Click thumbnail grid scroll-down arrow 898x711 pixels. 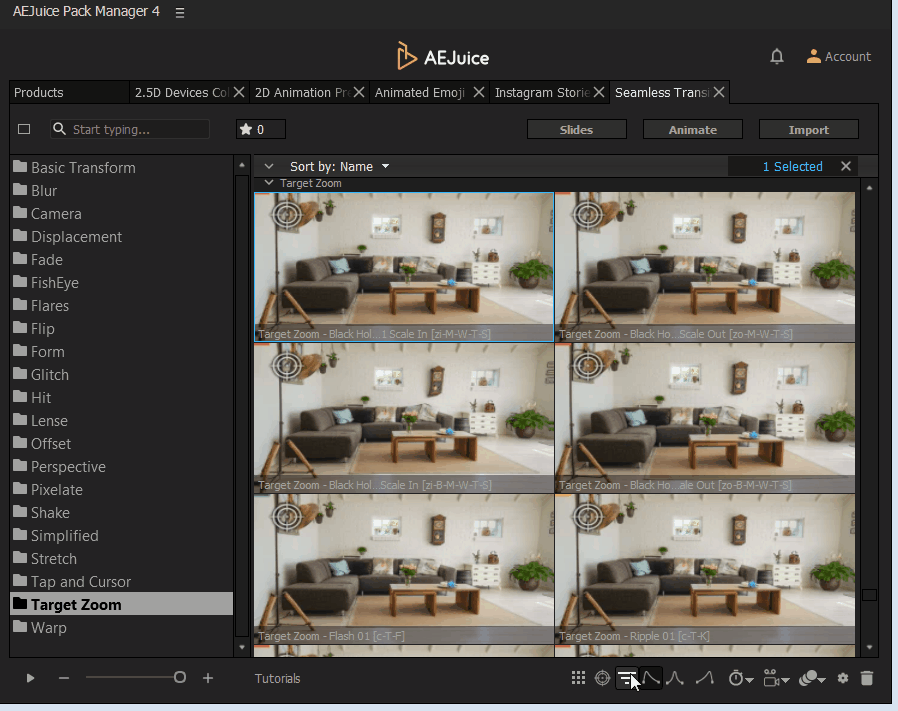(x=869, y=647)
